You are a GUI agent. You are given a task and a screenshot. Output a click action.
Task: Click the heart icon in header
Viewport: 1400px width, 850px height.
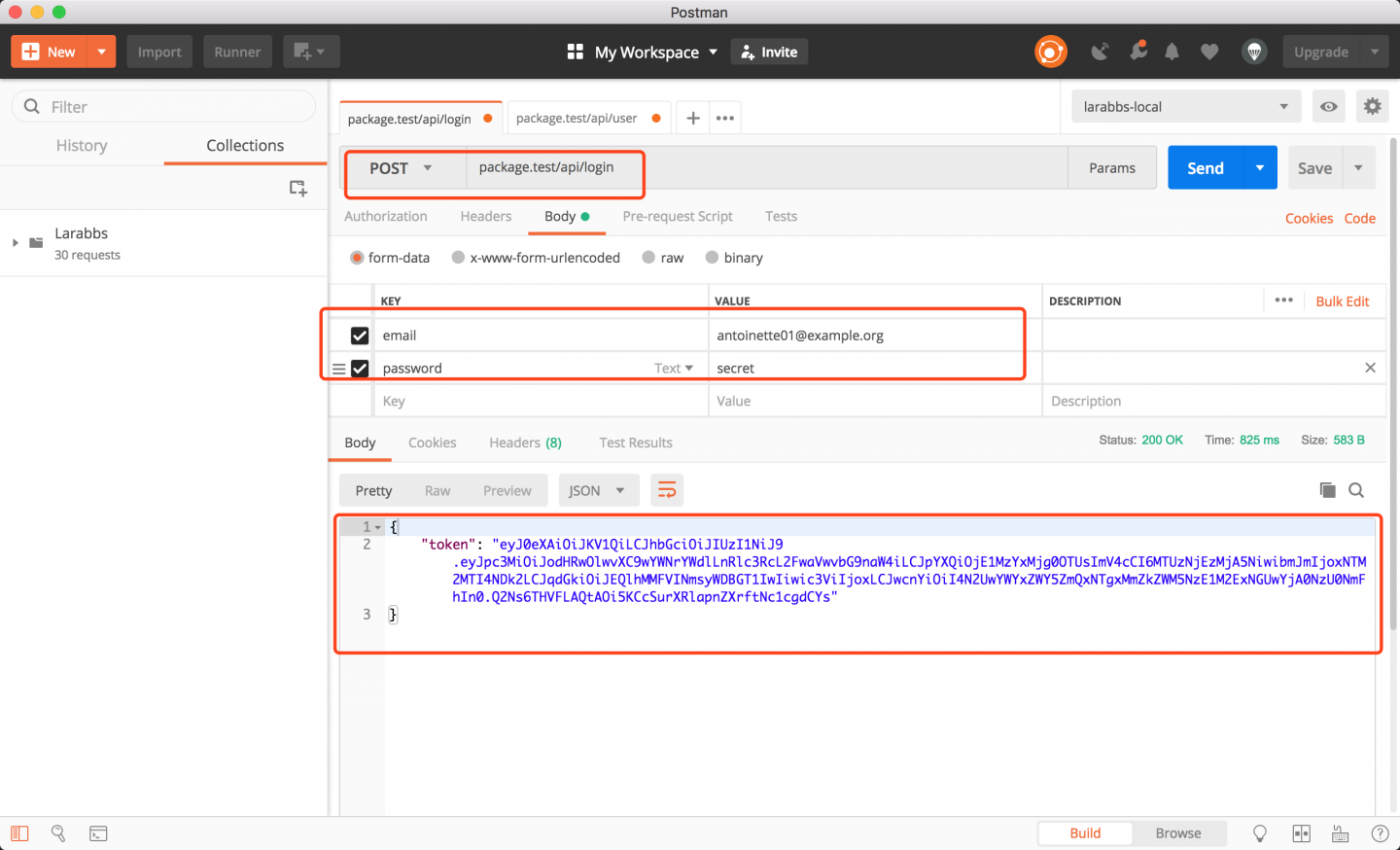(x=1209, y=52)
